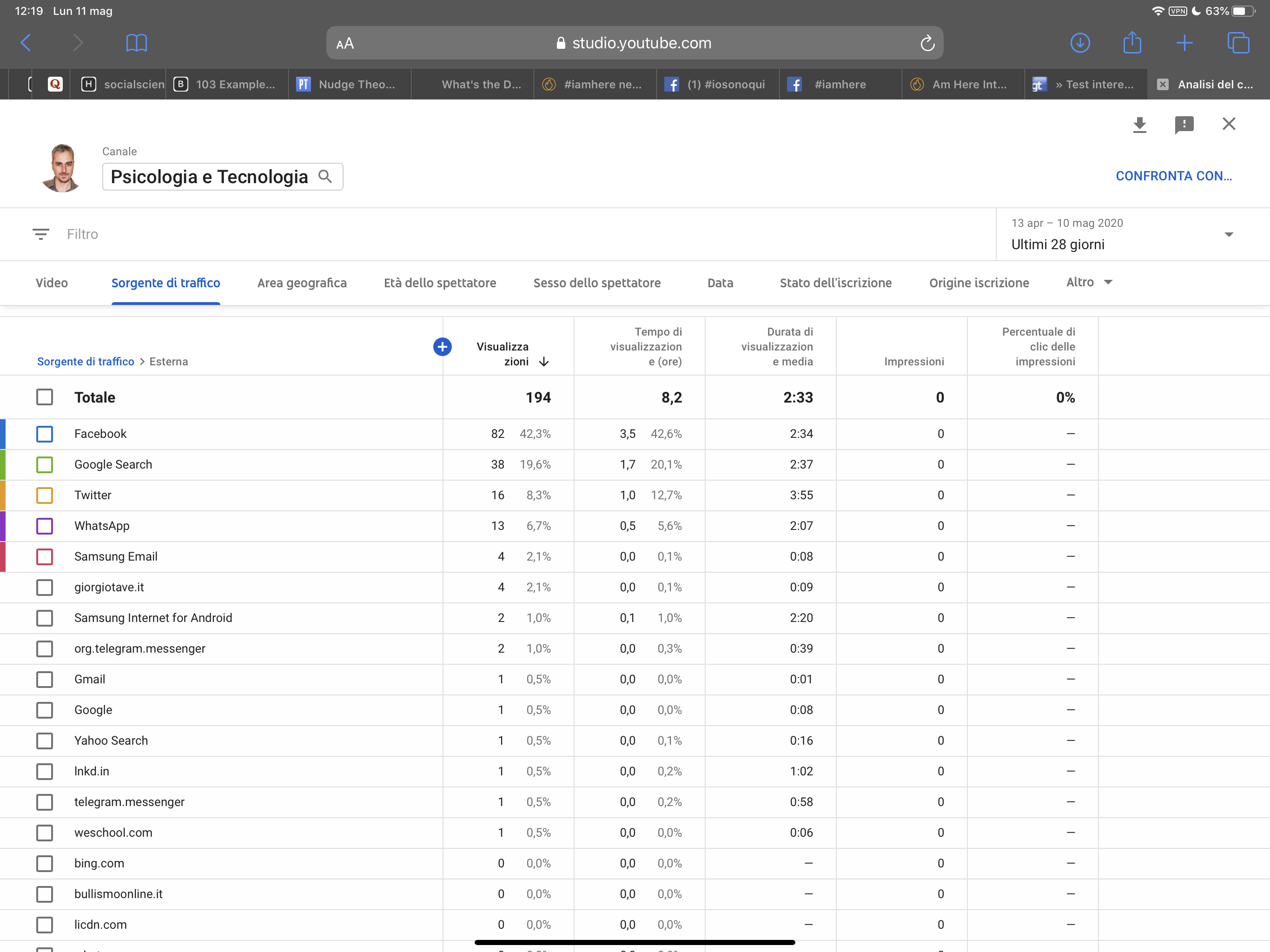Click the 'bullismoonline.it' row label
Viewport: 1270px width, 952px height.
pyautogui.click(x=118, y=894)
